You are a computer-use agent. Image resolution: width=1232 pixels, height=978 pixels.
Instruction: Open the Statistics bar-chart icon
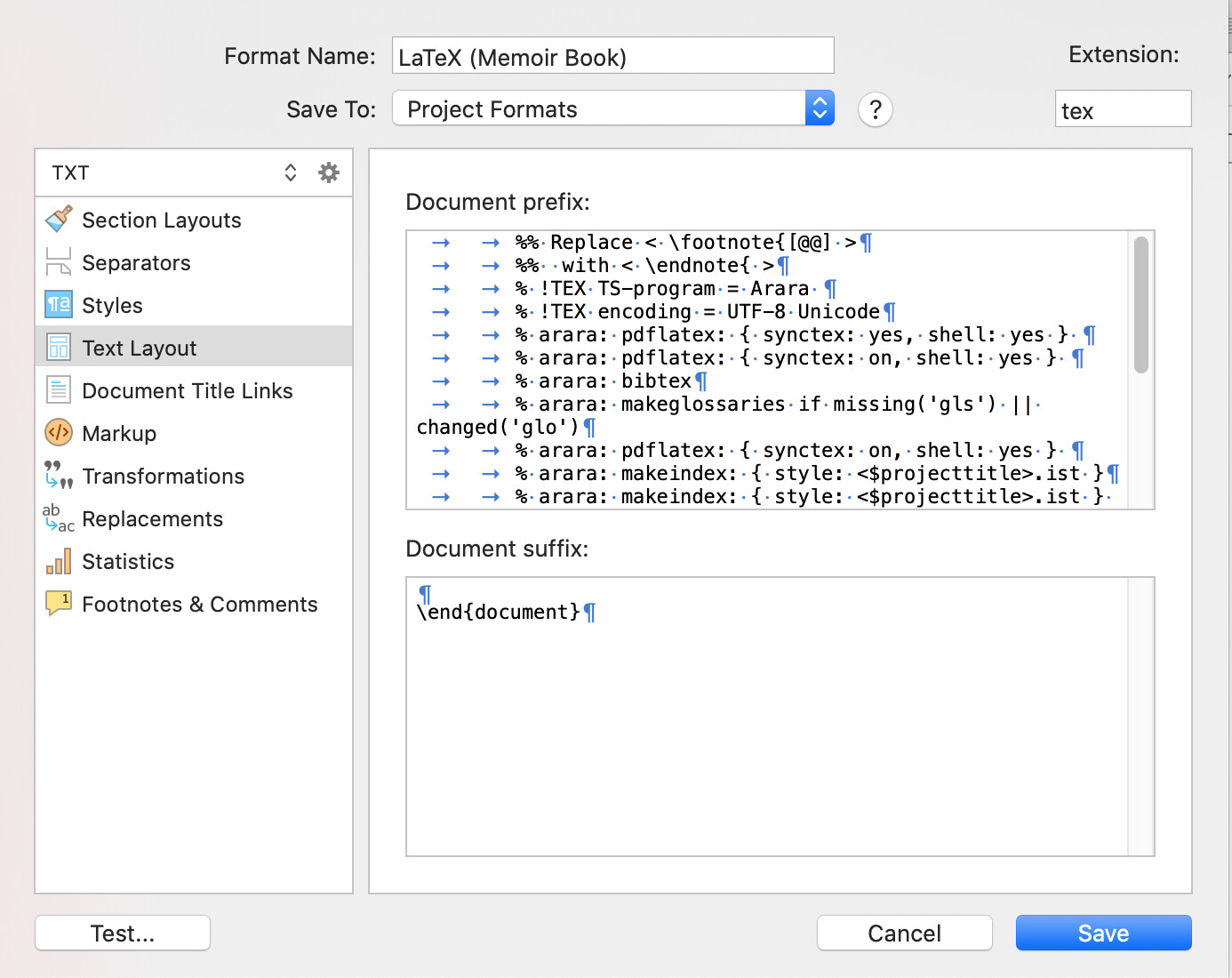[57, 561]
